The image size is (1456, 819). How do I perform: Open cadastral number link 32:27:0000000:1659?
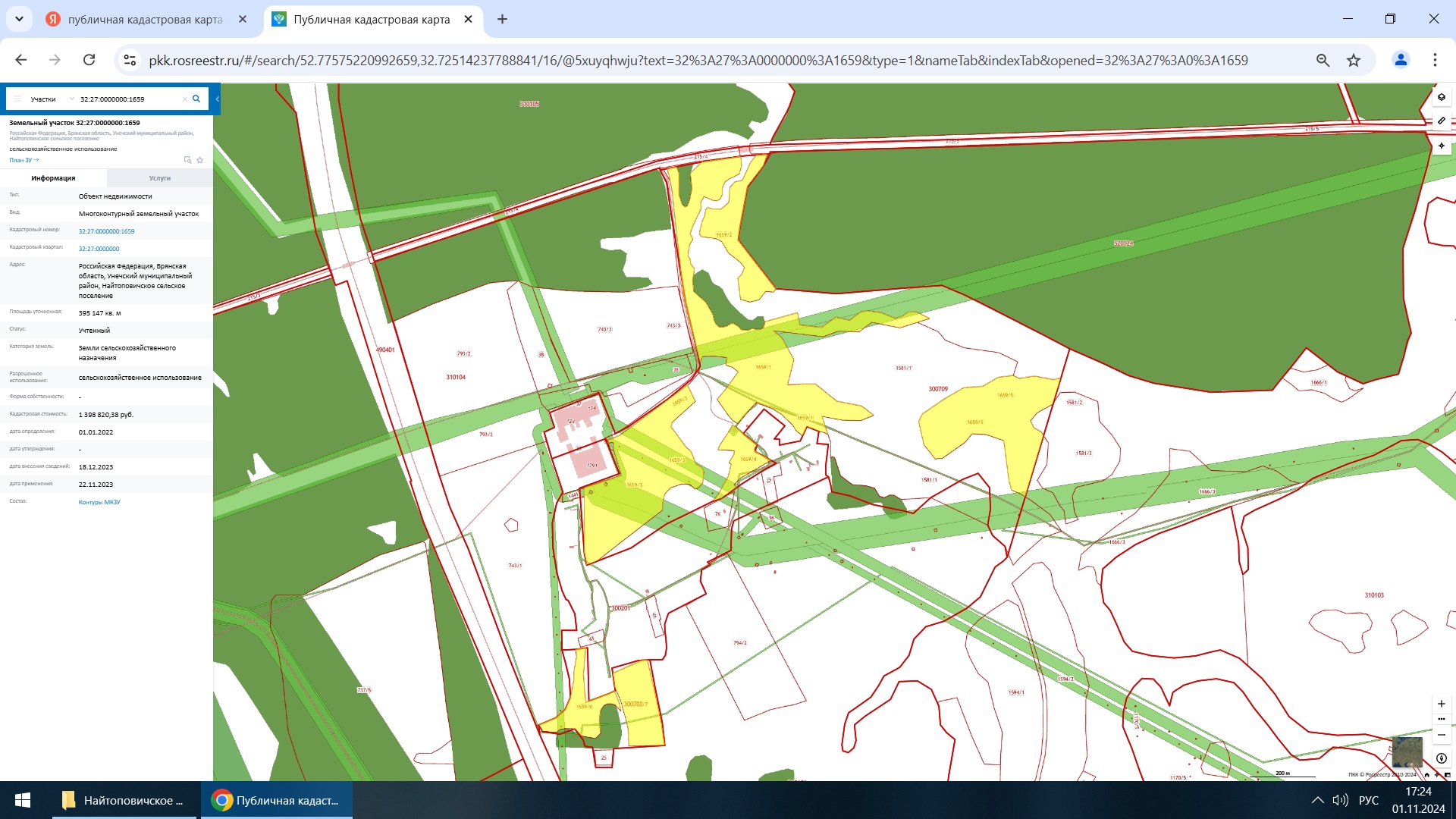[106, 231]
